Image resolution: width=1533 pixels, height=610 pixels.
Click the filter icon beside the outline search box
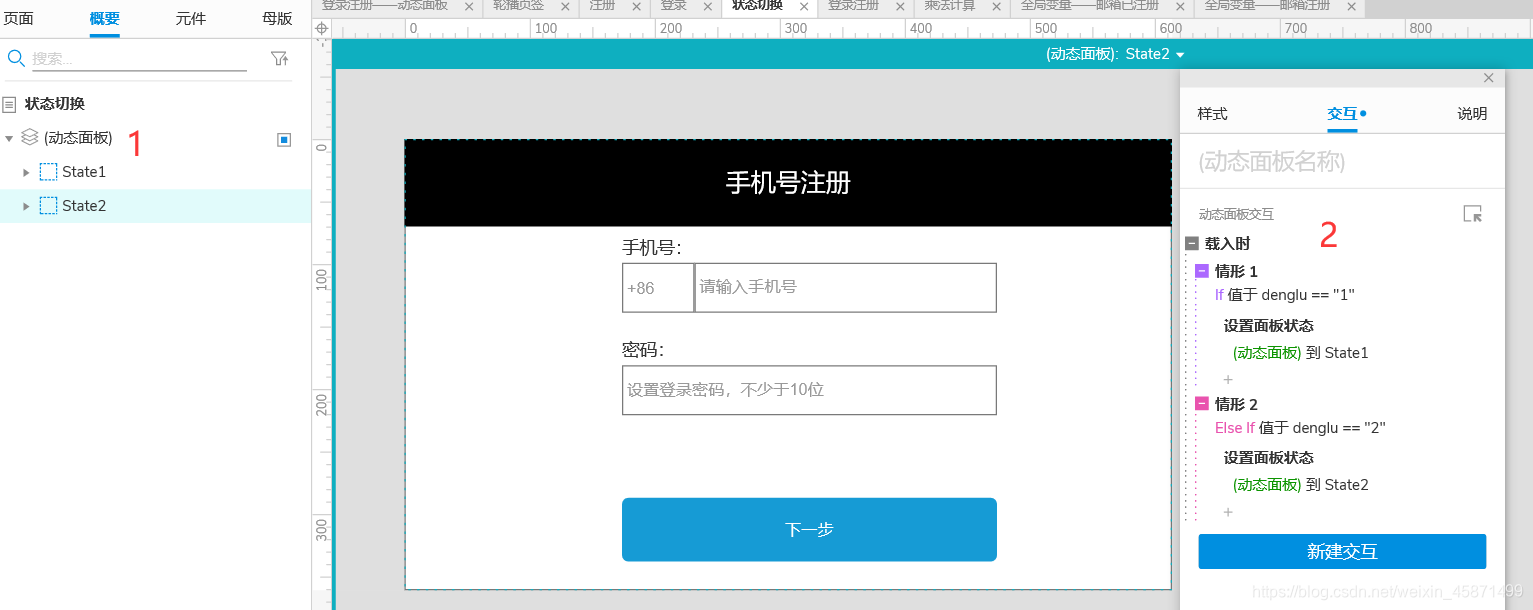pyautogui.click(x=280, y=58)
